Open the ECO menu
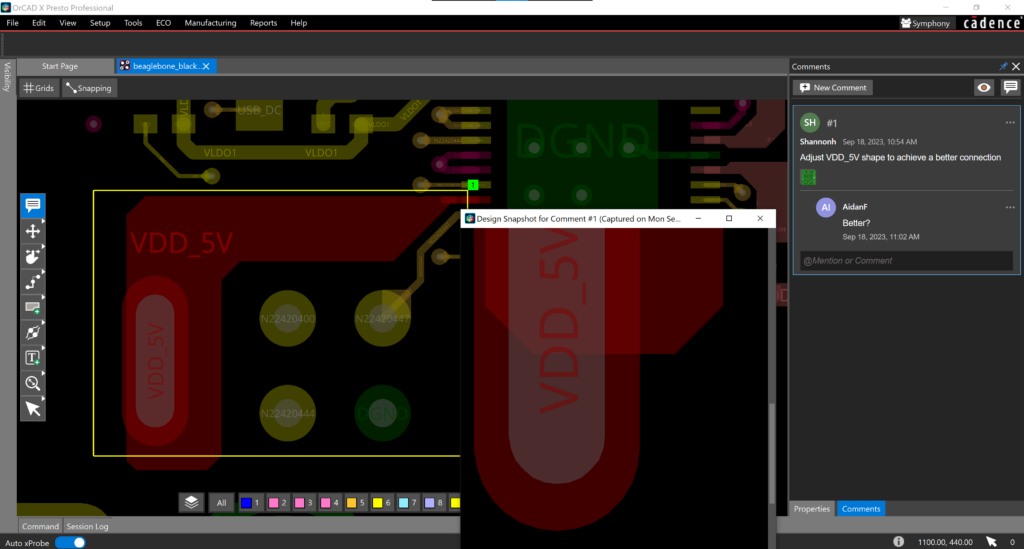1024x549 pixels. 163,23
